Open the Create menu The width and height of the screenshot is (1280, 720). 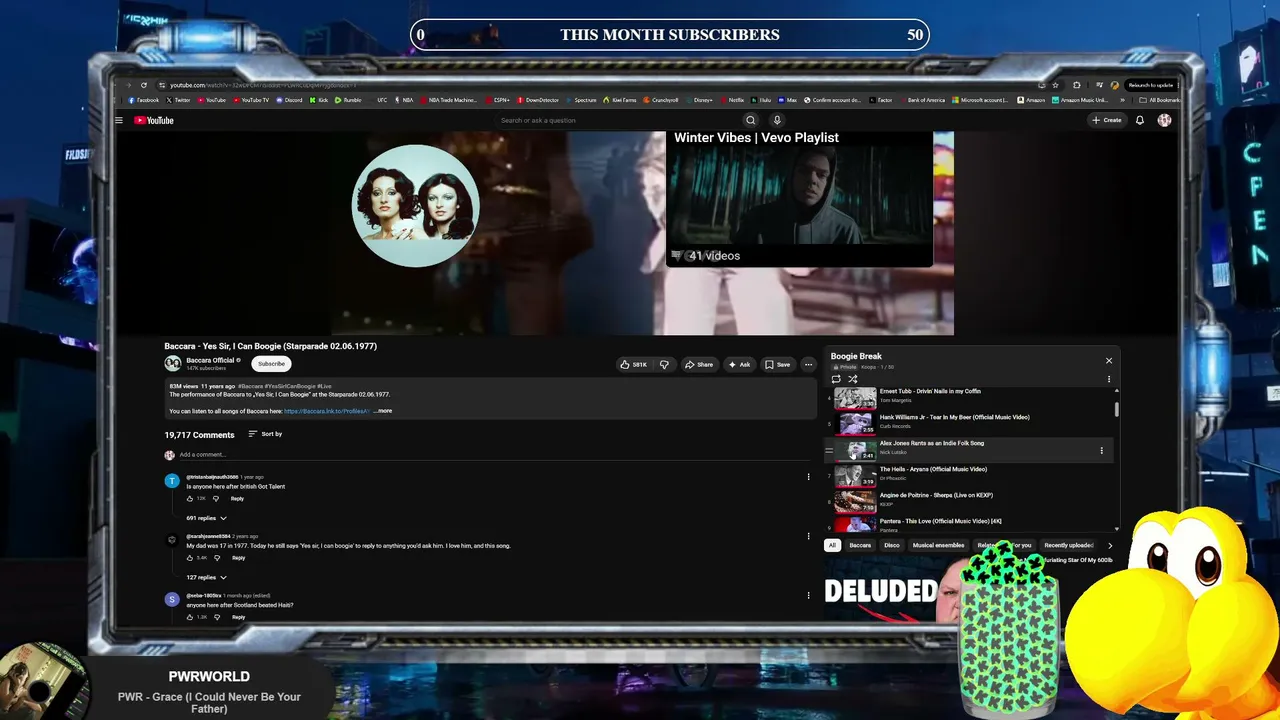coord(1107,120)
